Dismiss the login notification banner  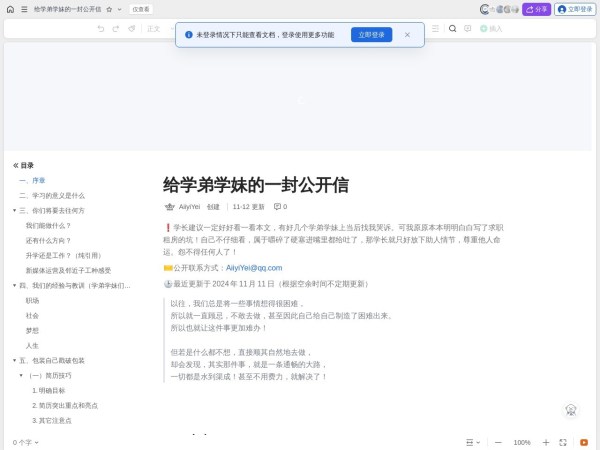tap(407, 34)
